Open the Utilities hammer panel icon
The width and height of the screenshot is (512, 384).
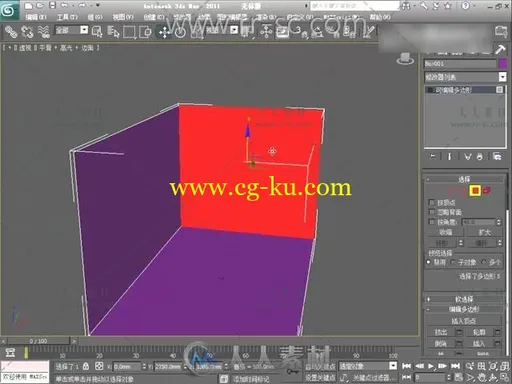[x=500, y=49]
